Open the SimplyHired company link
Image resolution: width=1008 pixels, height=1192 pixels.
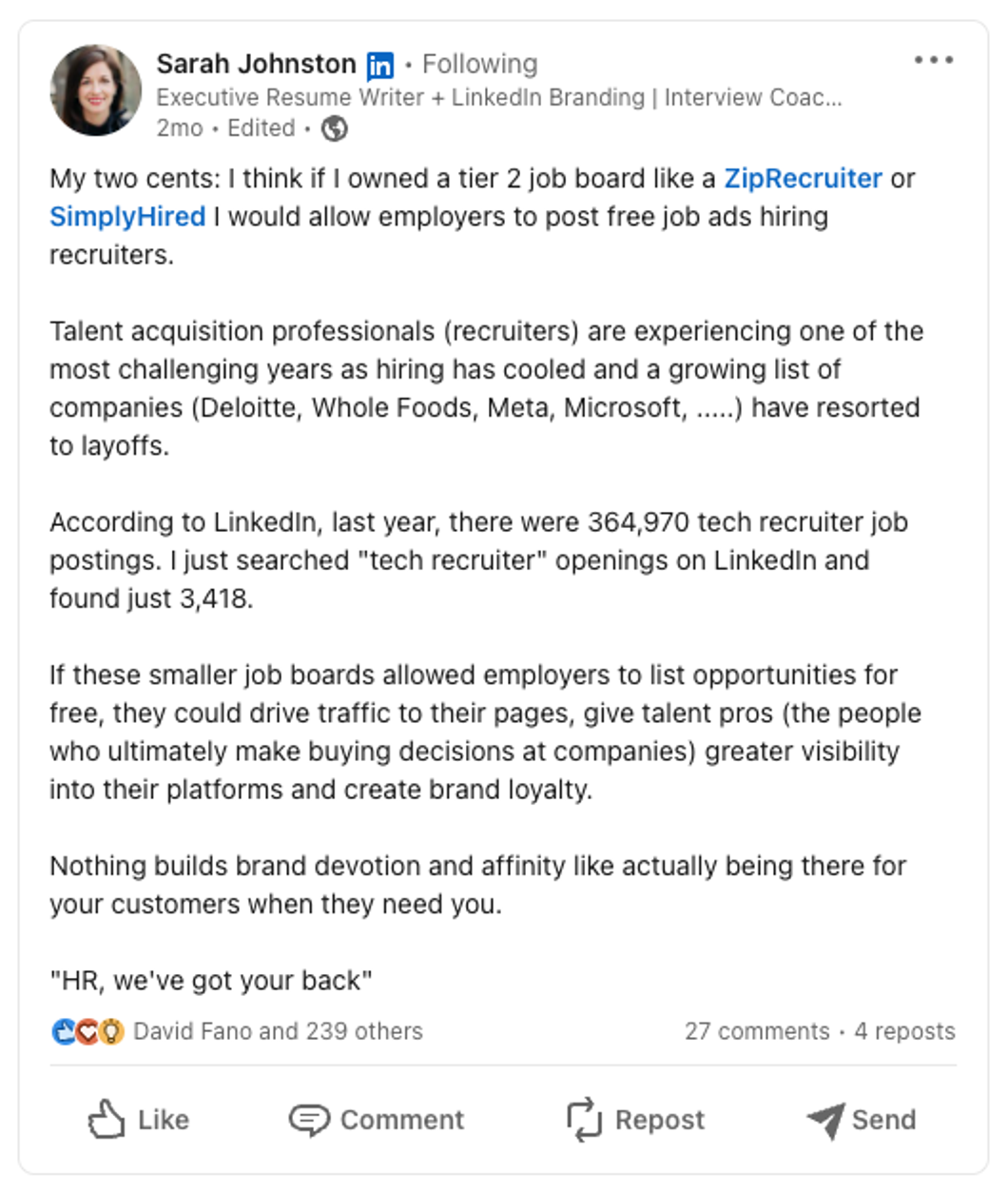pyautogui.click(x=127, y=216)
